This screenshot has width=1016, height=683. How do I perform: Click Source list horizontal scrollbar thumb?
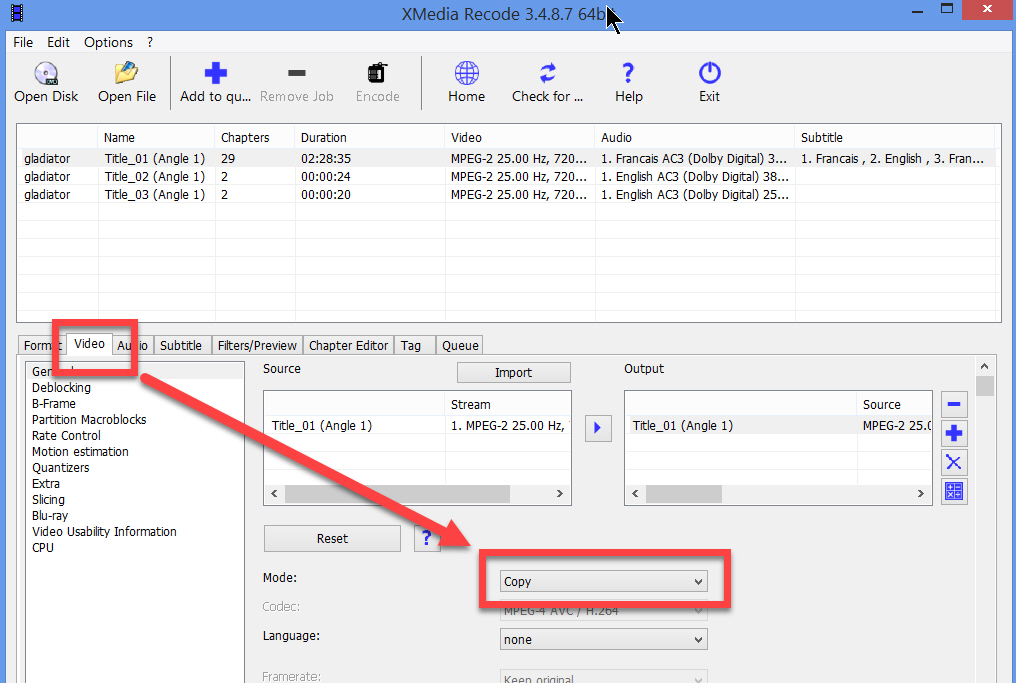click(x=397, y=494)
